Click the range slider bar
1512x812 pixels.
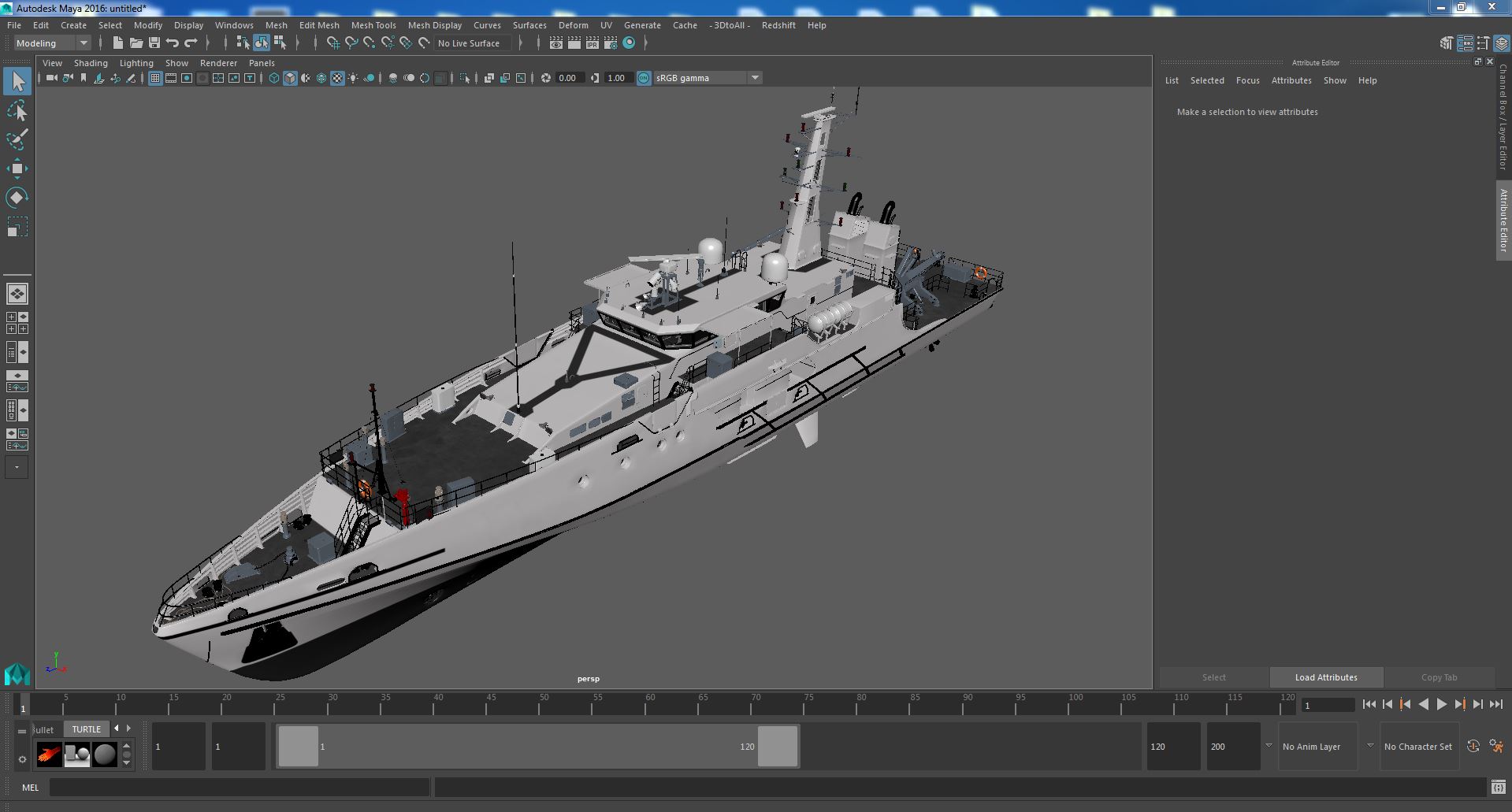tap(538, 746)
